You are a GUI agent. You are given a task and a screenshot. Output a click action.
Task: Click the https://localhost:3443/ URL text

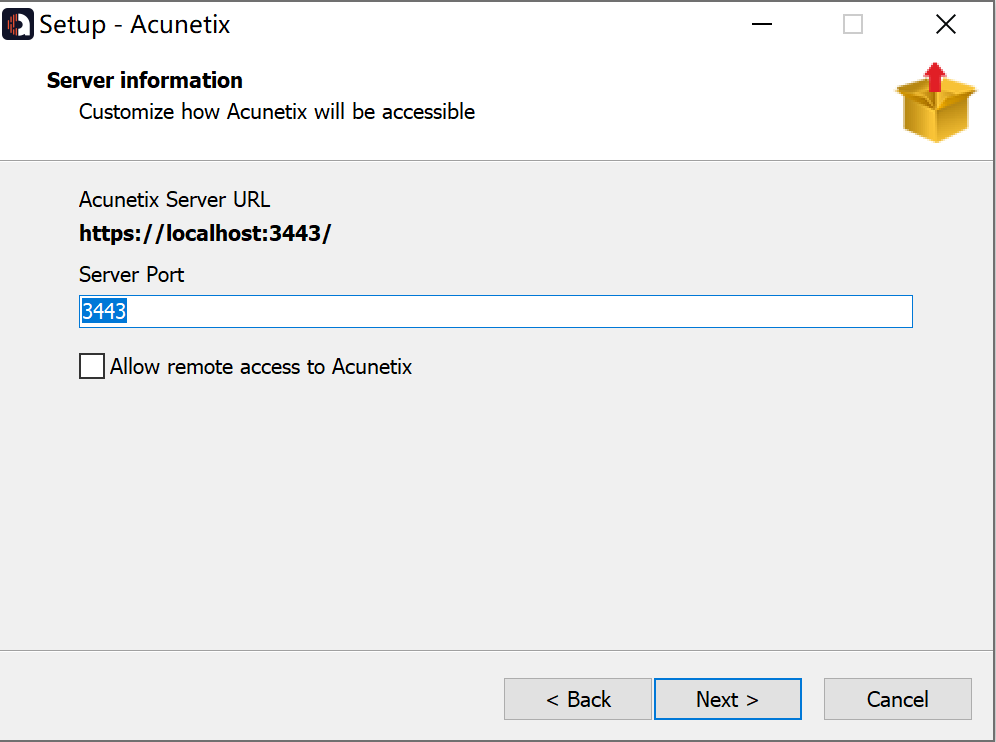(205, 234)
